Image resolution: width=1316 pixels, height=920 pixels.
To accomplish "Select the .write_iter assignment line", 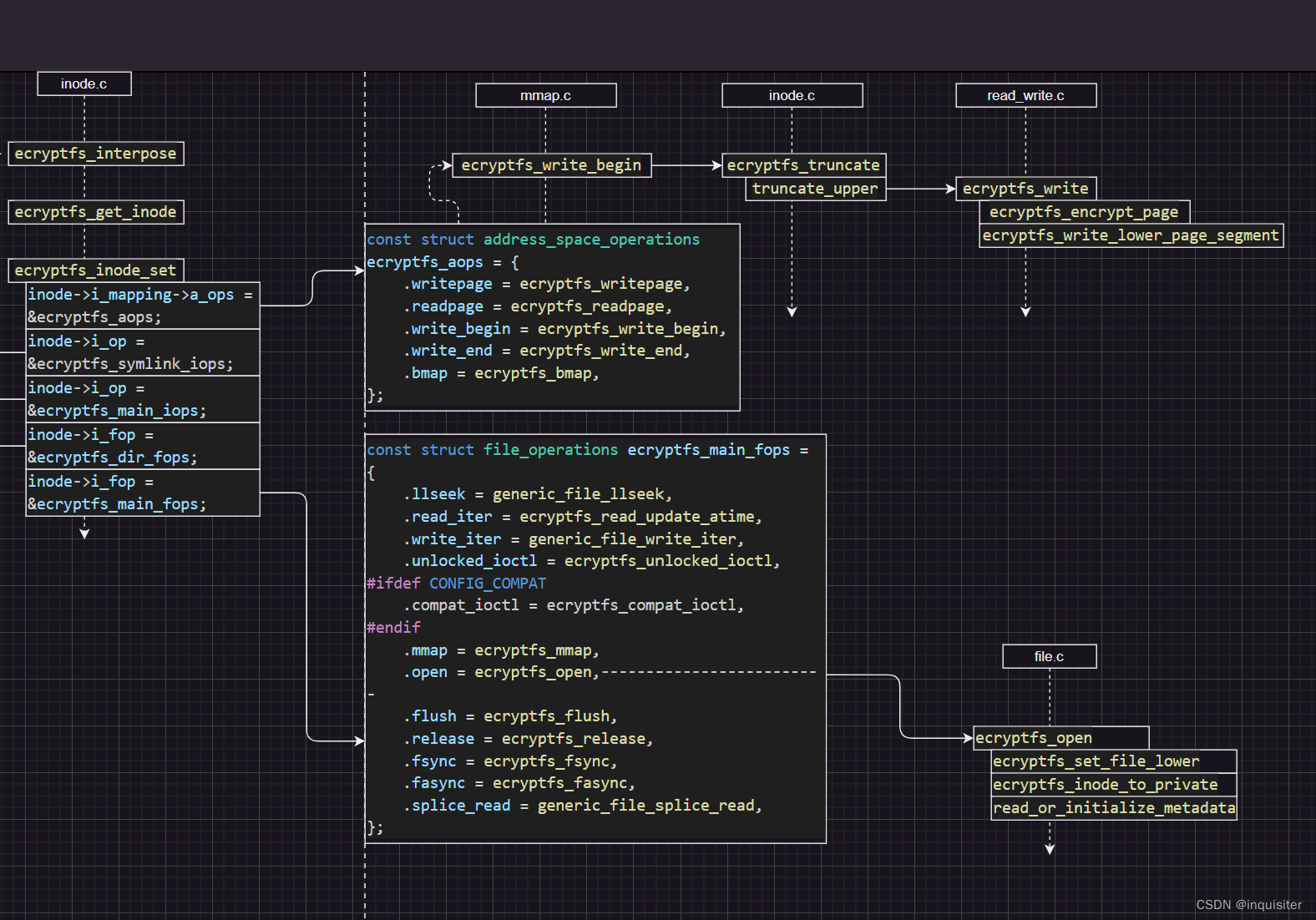I will [x=574, y=539].
